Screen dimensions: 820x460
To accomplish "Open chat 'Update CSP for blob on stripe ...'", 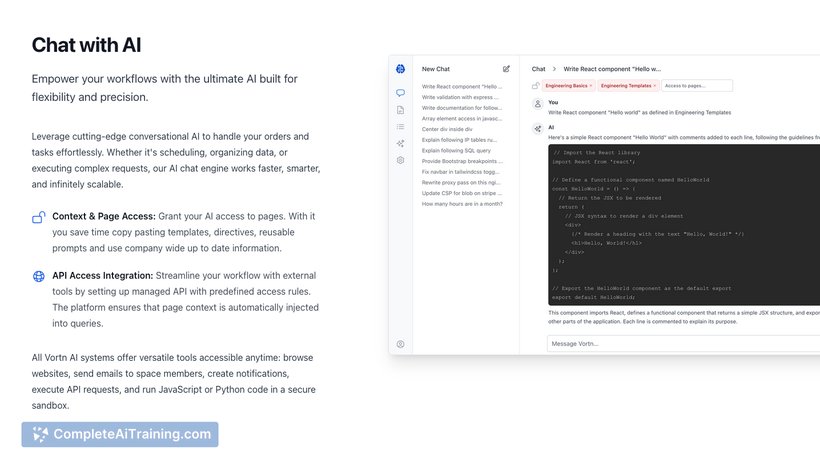I will pos(462,193).
